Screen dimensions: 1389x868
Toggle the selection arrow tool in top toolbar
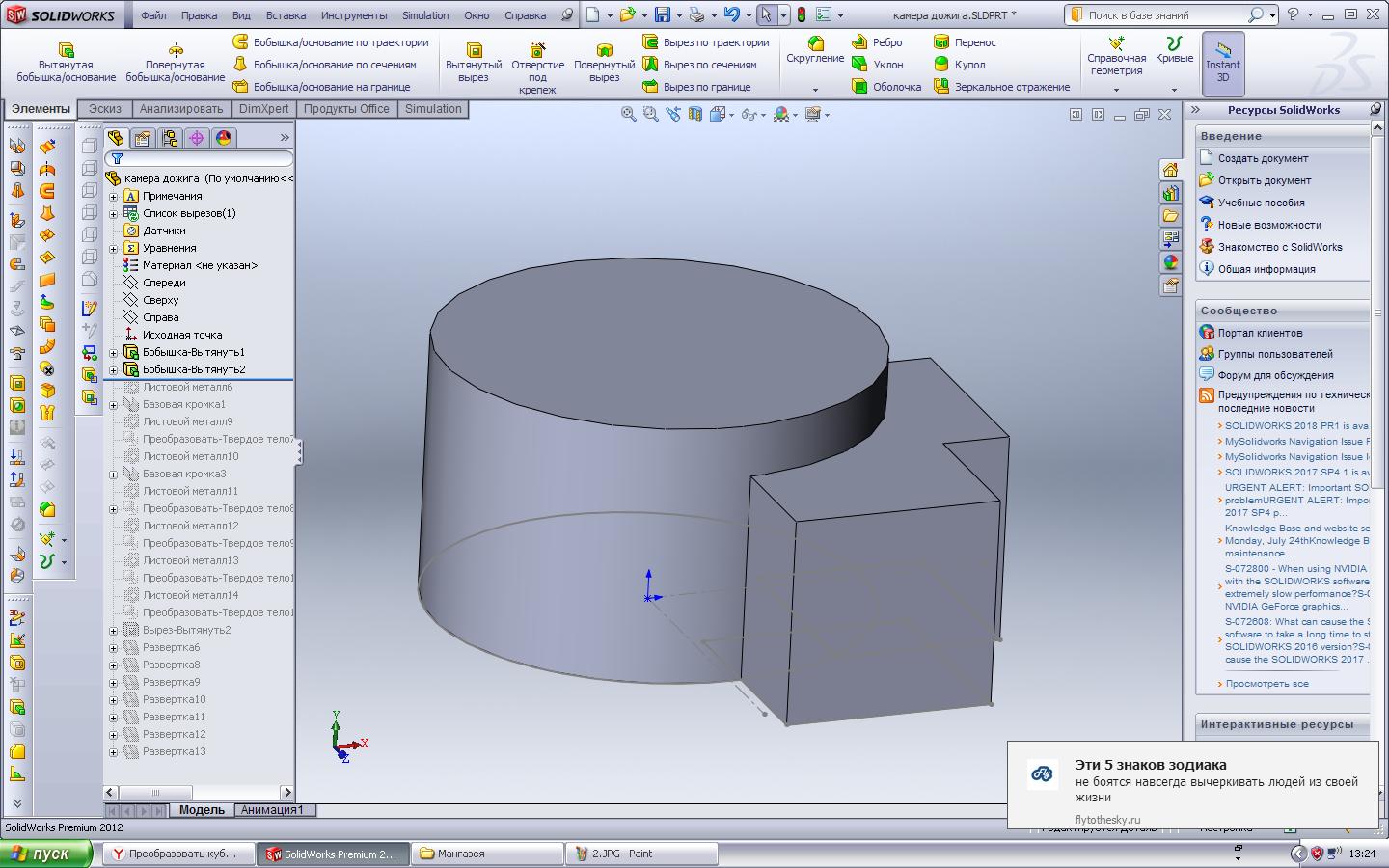tap(765, 14)
